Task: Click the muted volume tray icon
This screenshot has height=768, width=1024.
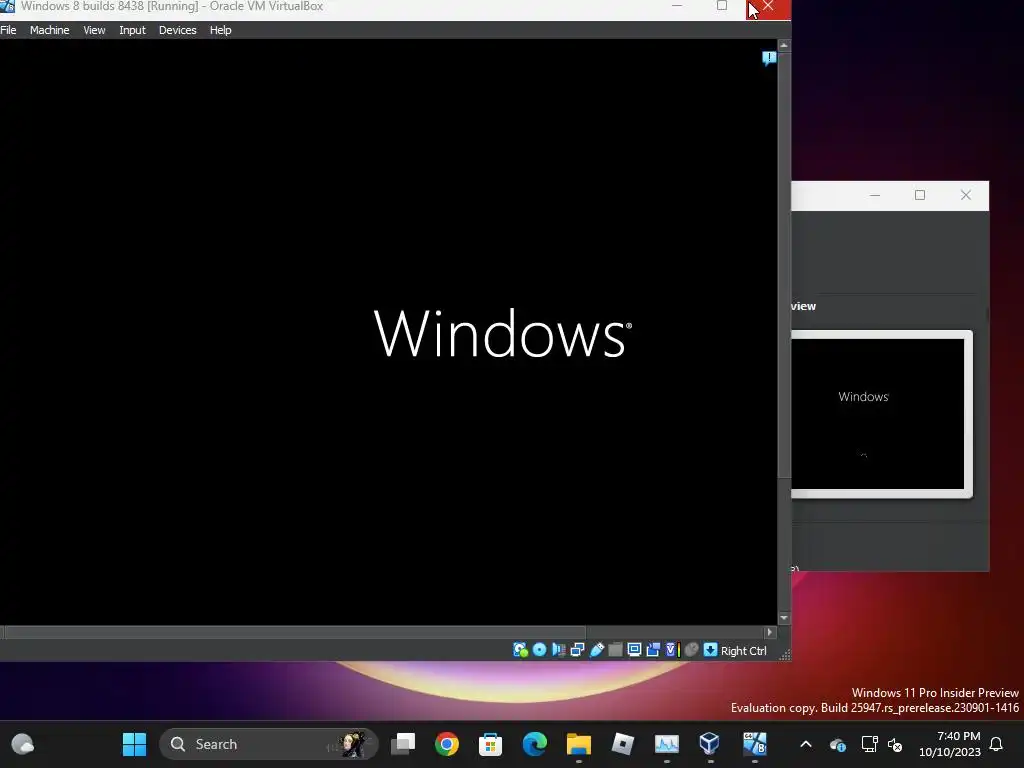Action: pos(895,744)
